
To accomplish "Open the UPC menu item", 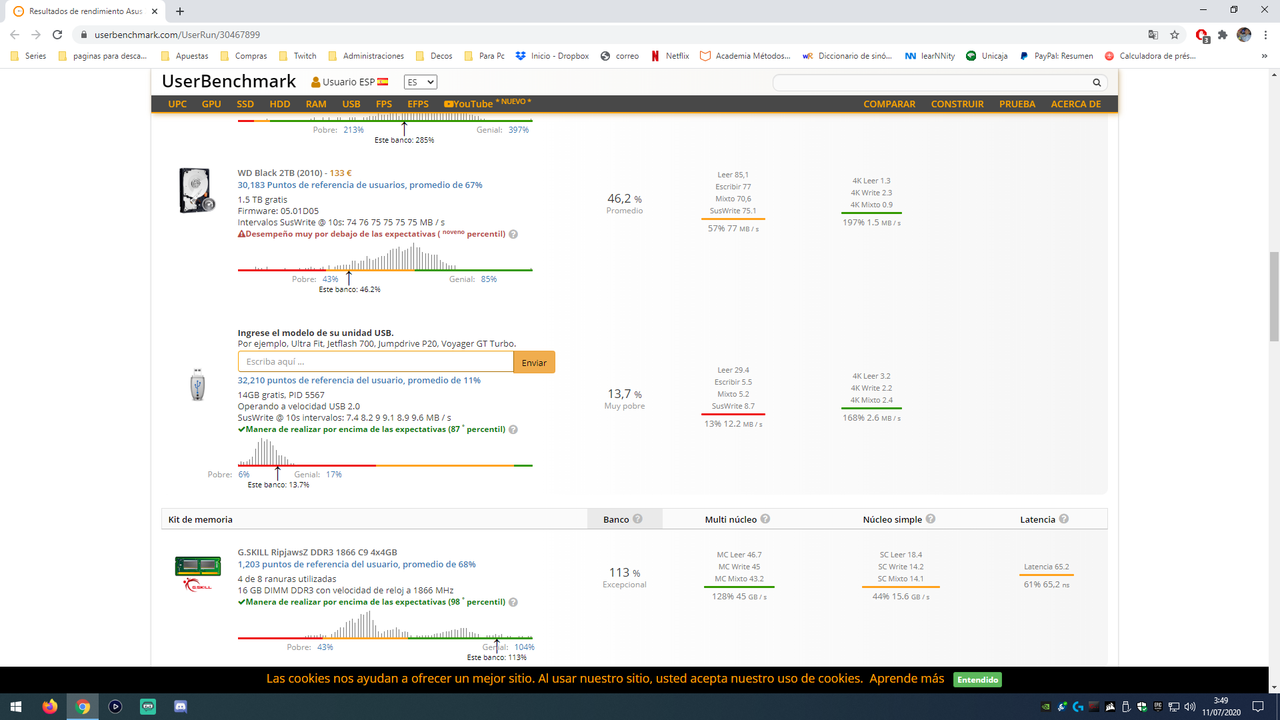I will (177, 104).
